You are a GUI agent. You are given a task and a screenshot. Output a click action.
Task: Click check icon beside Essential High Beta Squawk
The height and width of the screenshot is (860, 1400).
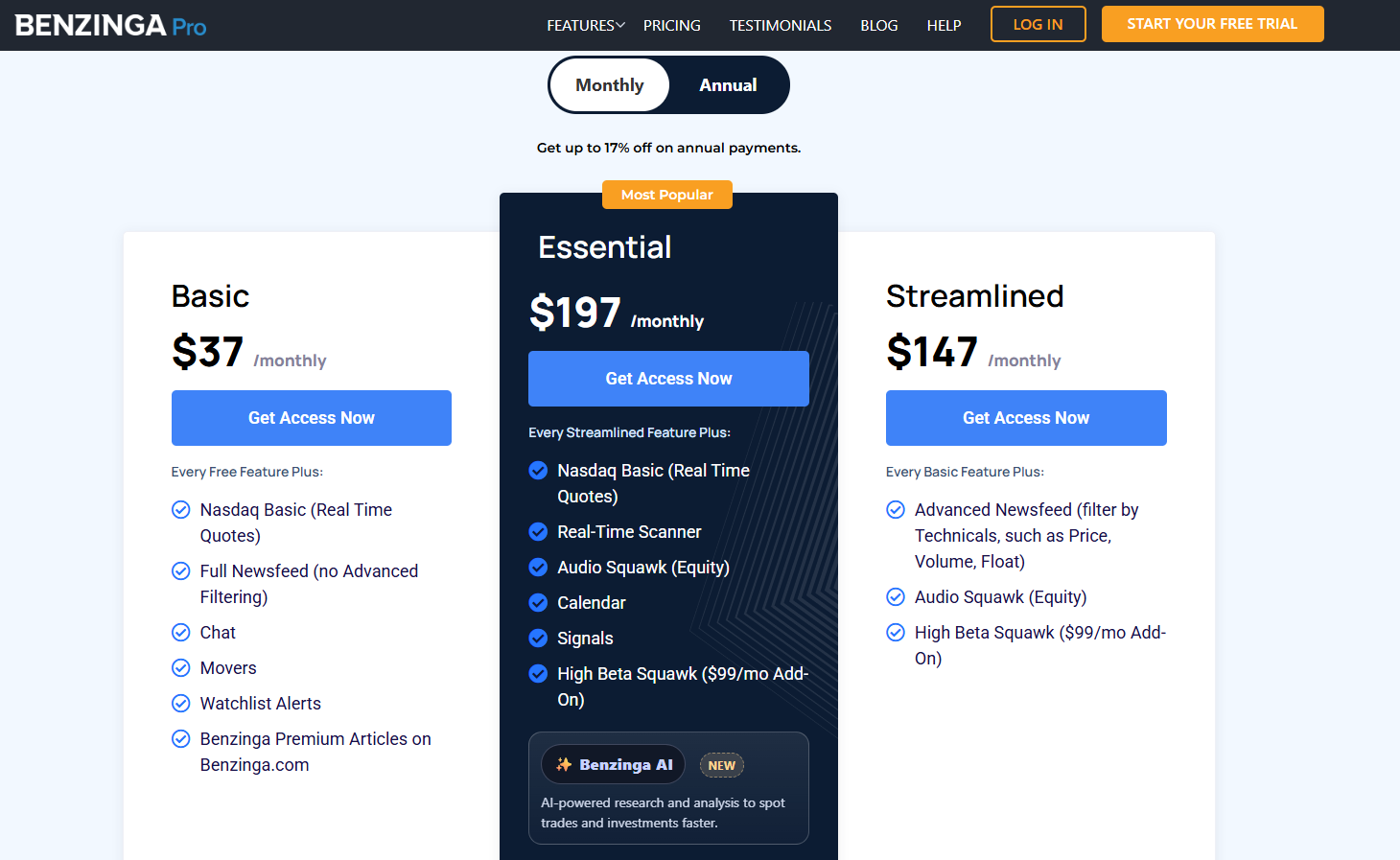538,673
